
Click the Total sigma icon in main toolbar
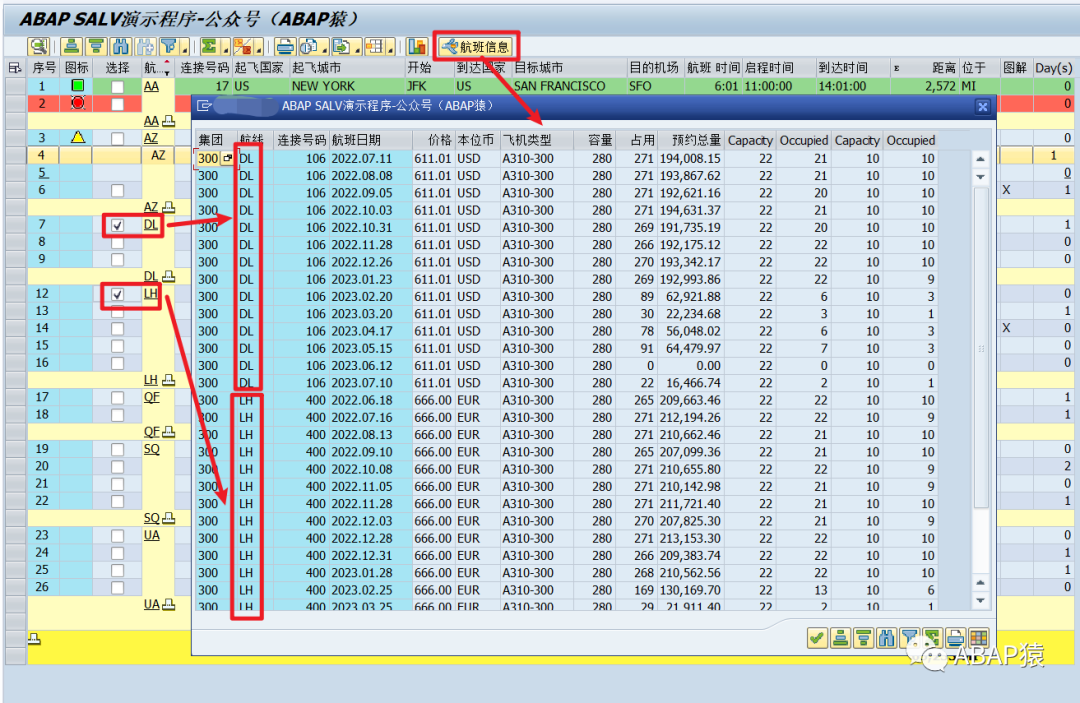(209, 47)
